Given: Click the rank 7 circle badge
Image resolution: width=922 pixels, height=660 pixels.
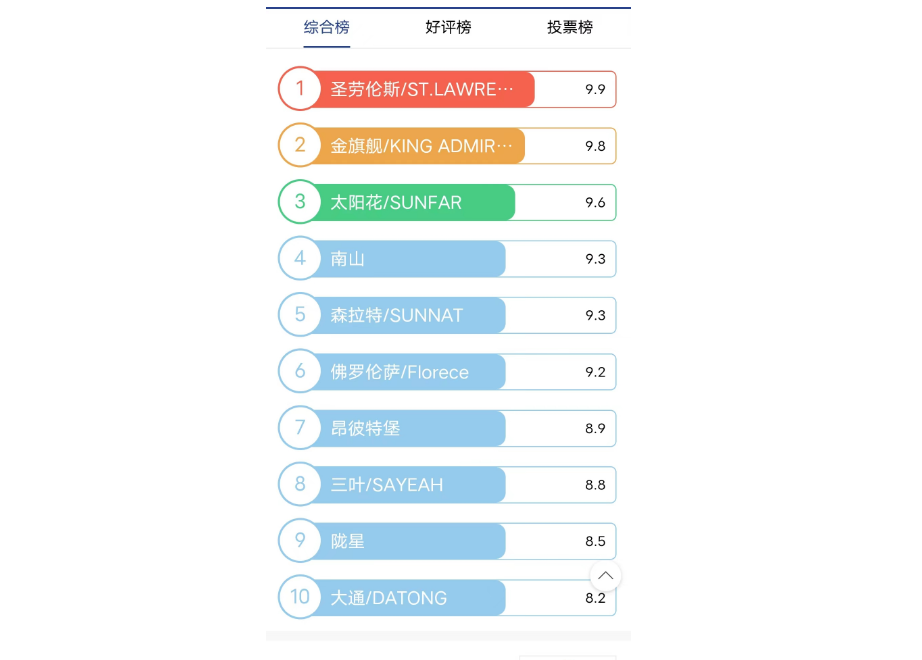Looking at the screenshot, I should click(299, 428).
